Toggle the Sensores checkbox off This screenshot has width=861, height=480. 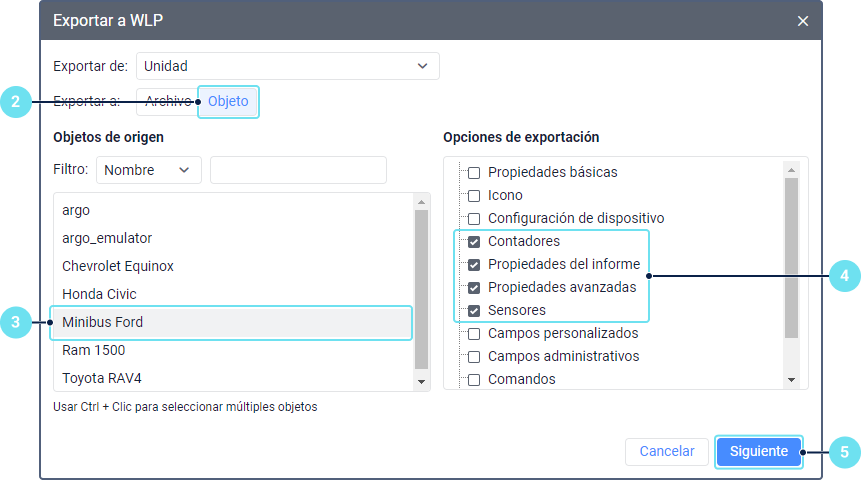pos(474,310)
